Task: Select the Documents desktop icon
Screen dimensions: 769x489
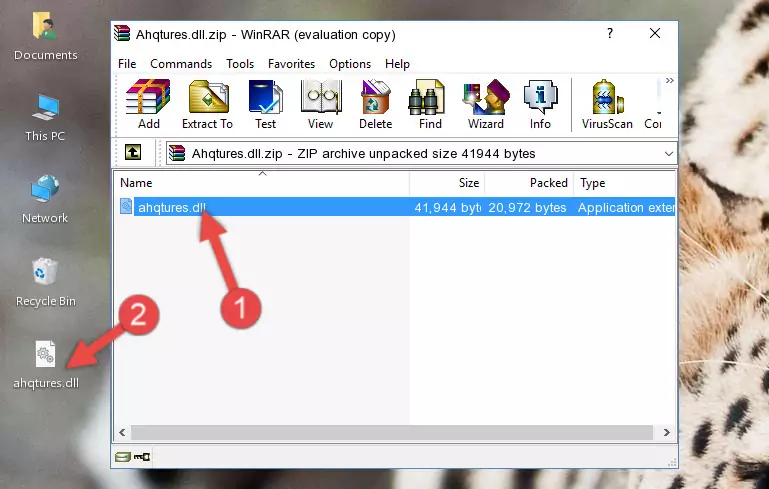Action: 46,36
